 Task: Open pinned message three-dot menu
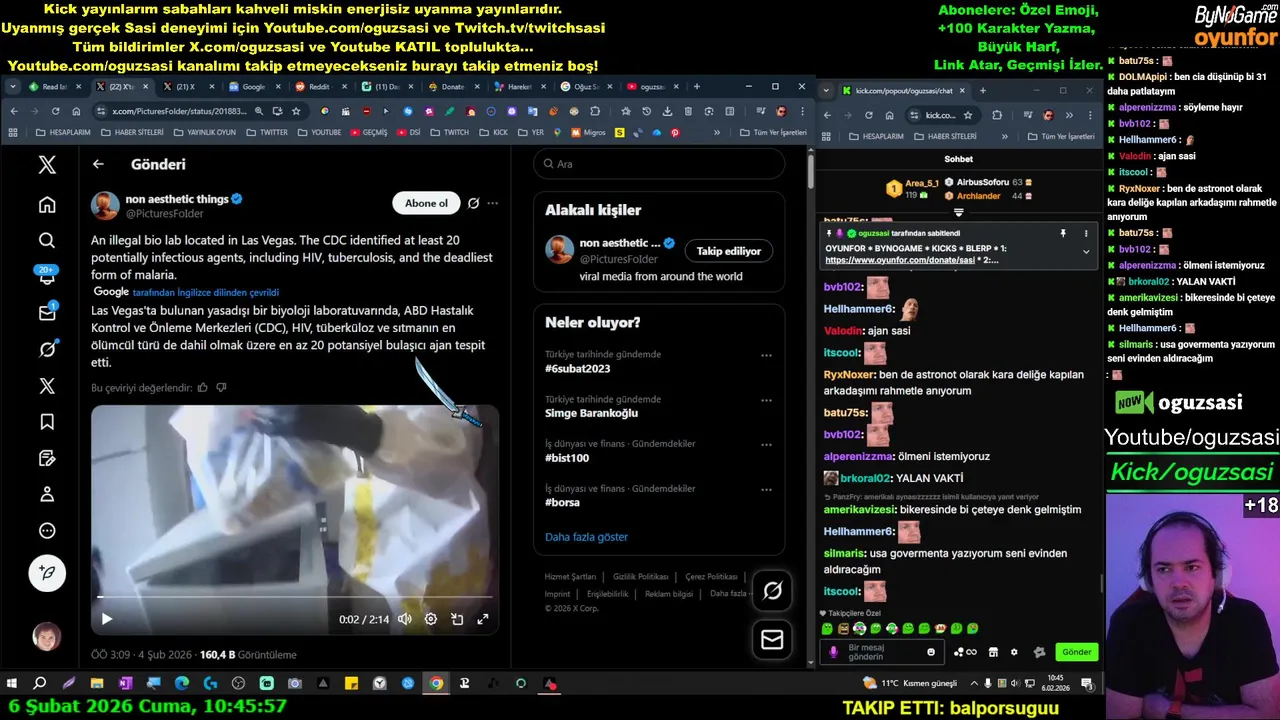1086,233
